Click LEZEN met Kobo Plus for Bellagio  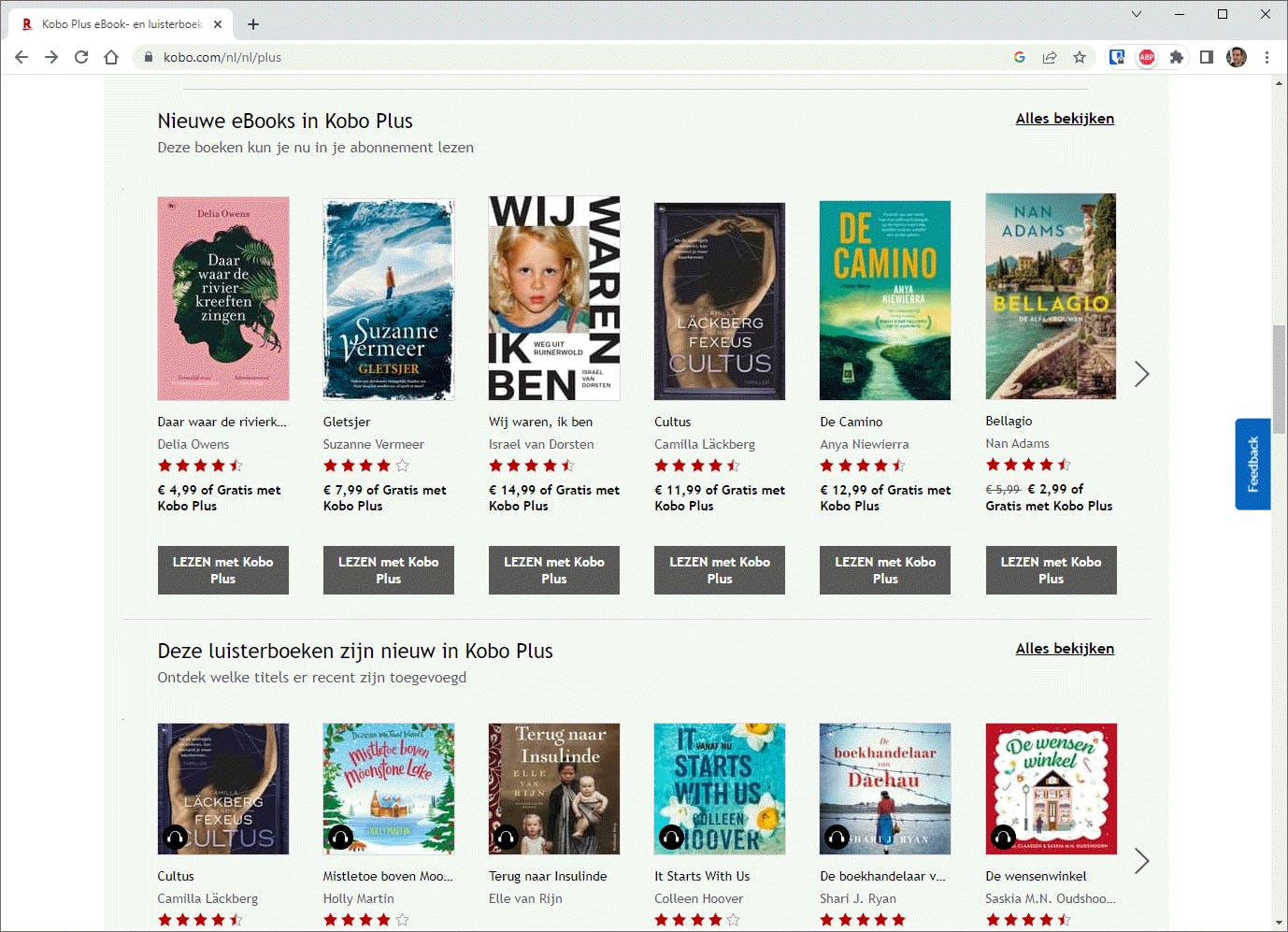tap(1052, 570)
